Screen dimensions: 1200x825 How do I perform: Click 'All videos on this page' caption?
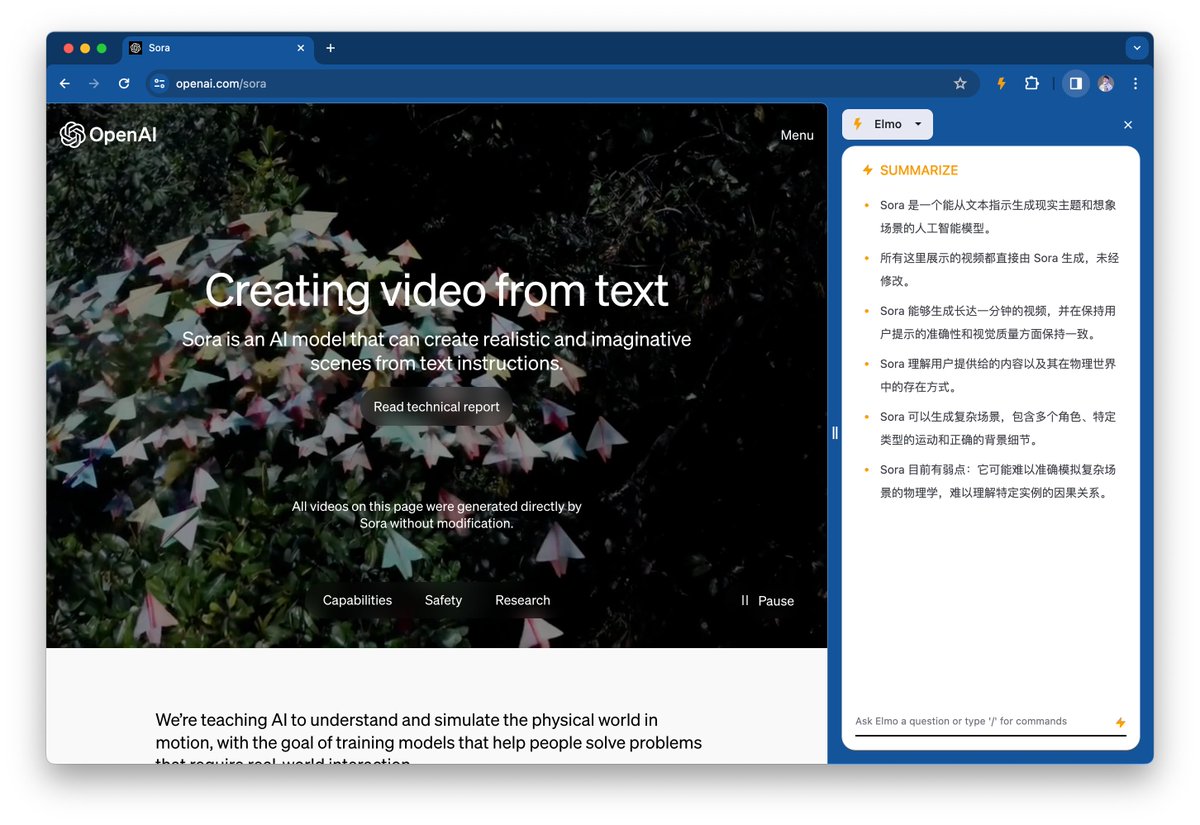click(437, 515)
